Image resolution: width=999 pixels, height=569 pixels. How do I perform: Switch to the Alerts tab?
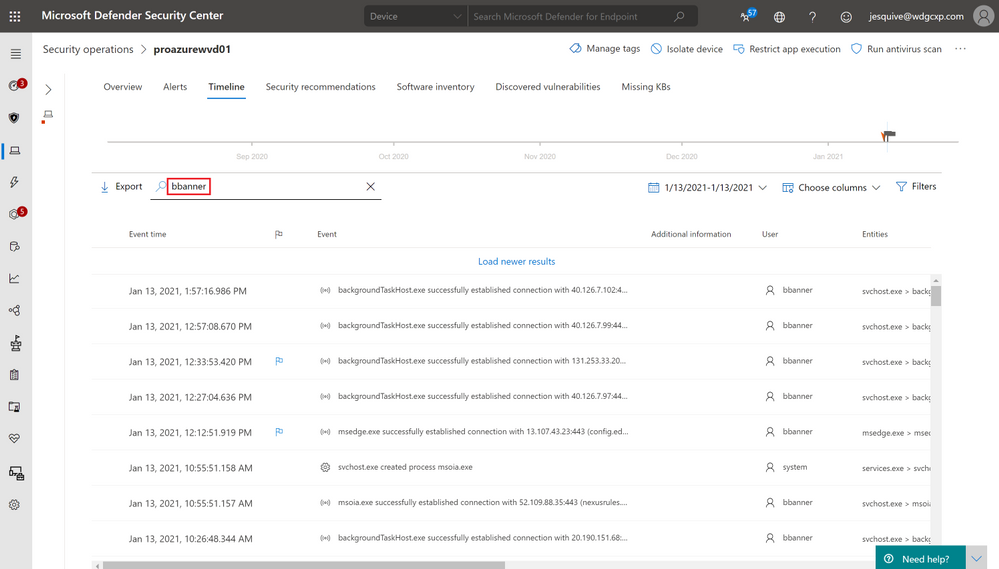pyautogui.click(x=175, y=87)
